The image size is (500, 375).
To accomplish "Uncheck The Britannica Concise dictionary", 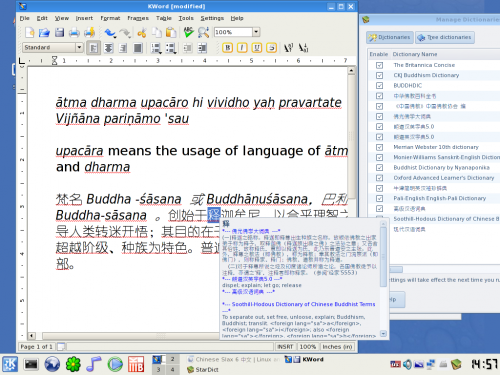I will coord(379,65).
